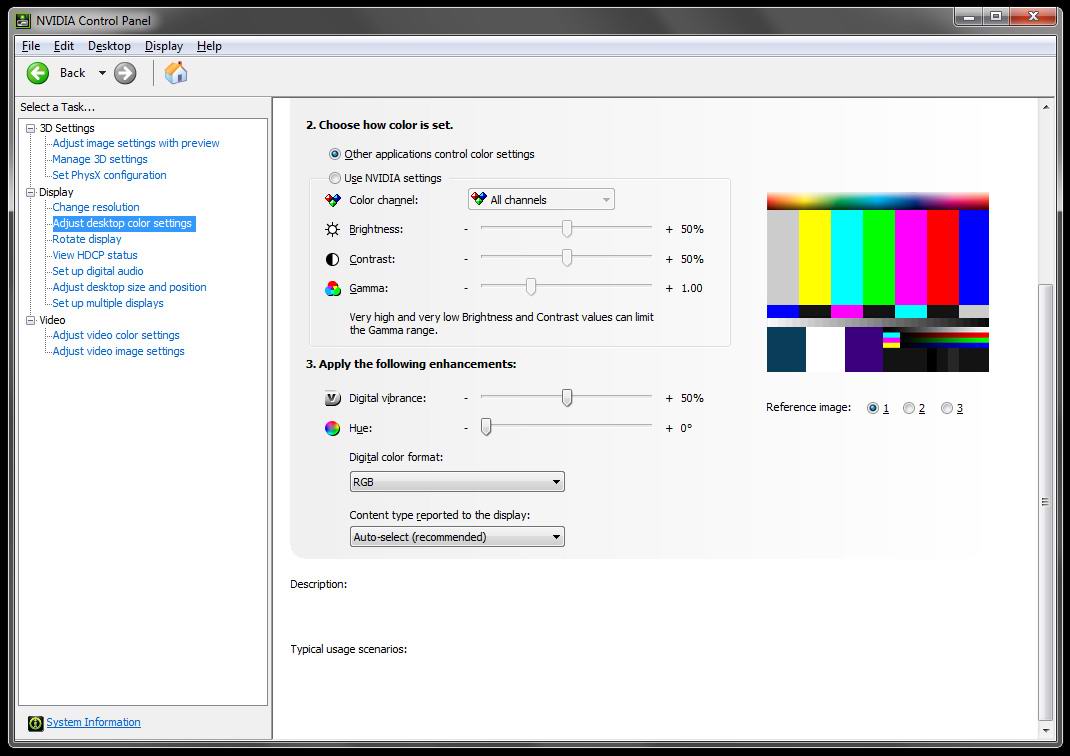Select Other applications control color settings
Viewport: 1070px width, 756px height.
pos(335,154)
